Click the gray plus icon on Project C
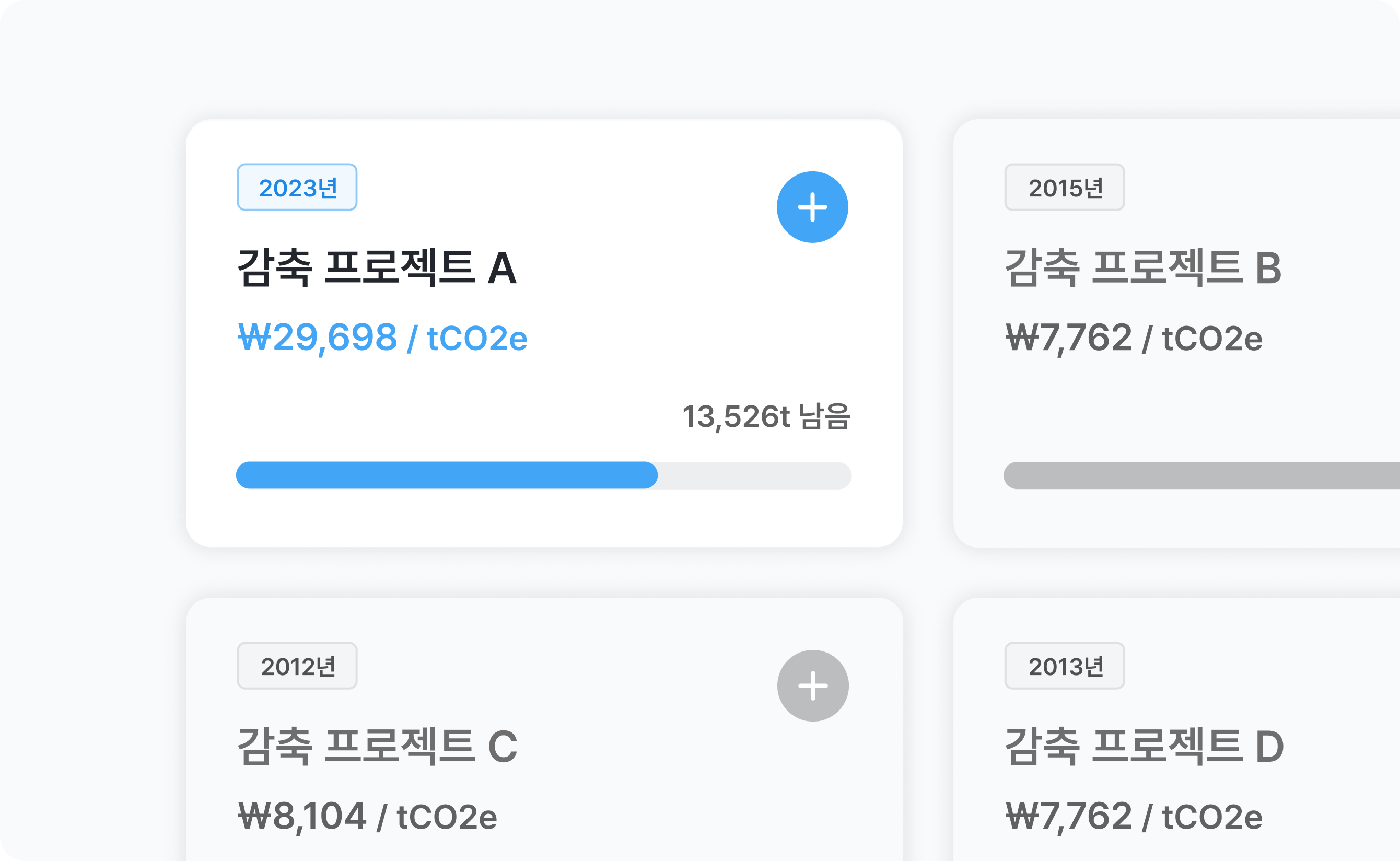Viewport: 1400px width, 861px height. 812,685
